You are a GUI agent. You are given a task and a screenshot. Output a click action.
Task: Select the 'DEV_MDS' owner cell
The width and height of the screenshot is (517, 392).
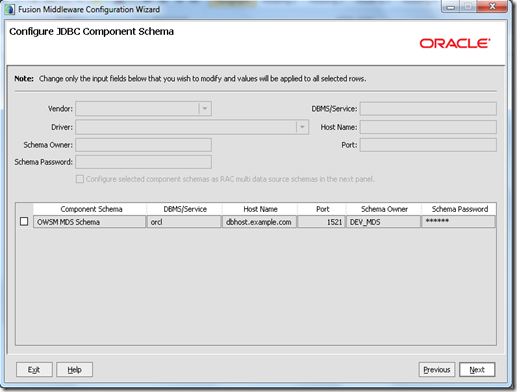pyautogui.click(x=383, y=222)
